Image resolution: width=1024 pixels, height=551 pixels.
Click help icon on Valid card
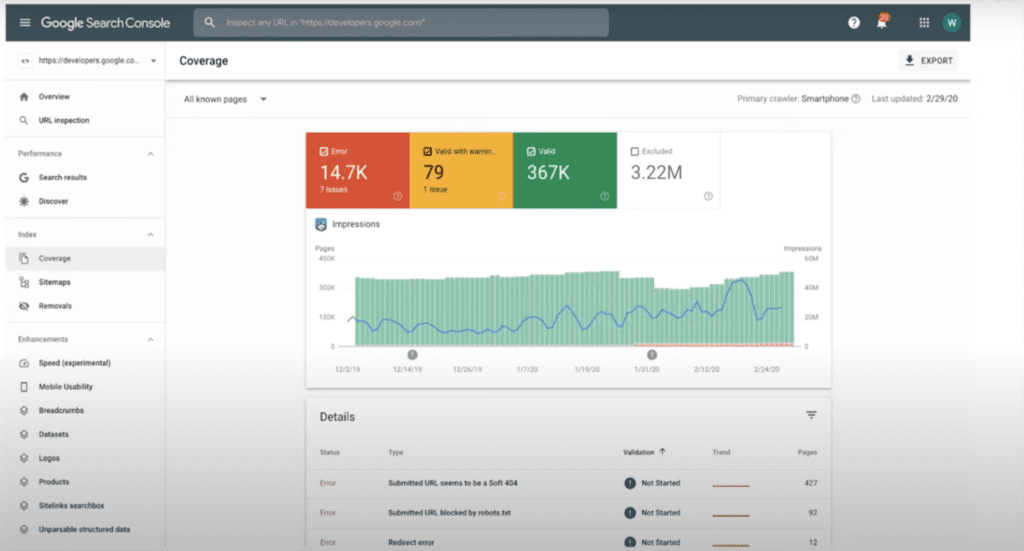click(604, 196)
